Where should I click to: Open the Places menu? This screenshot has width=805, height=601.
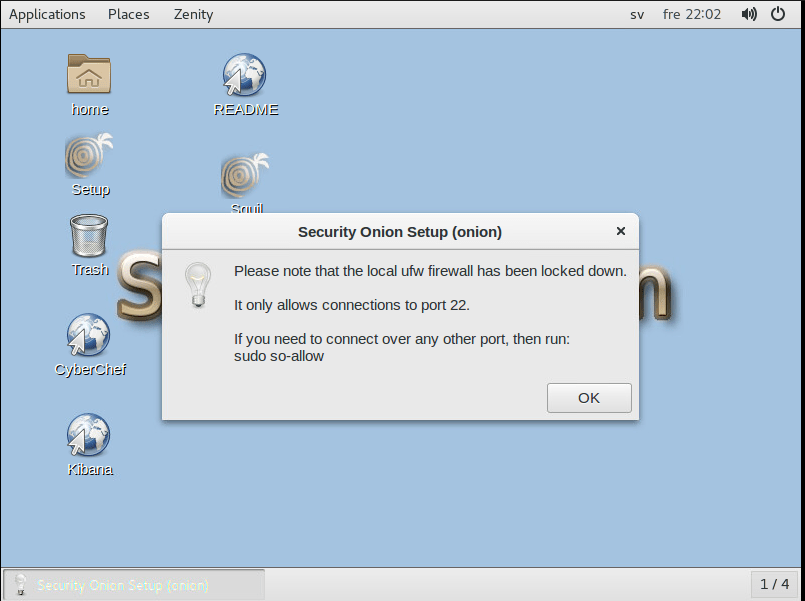click(x=128, y=14)
